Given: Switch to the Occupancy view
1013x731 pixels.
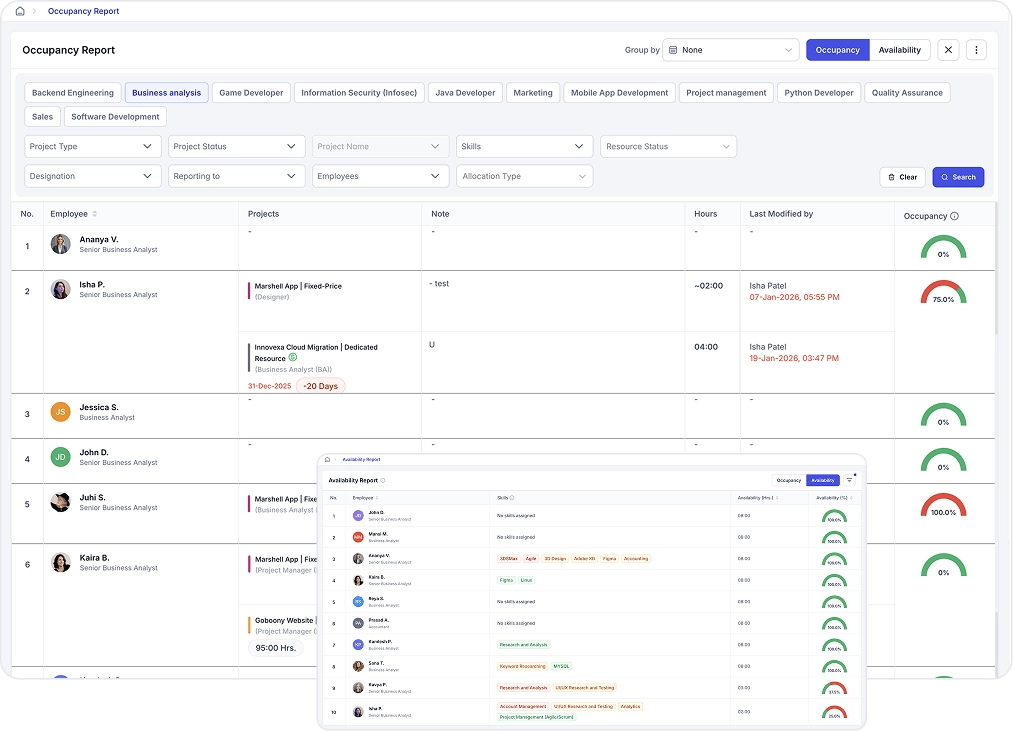Looking at the screenshot, I should (837, 50).
